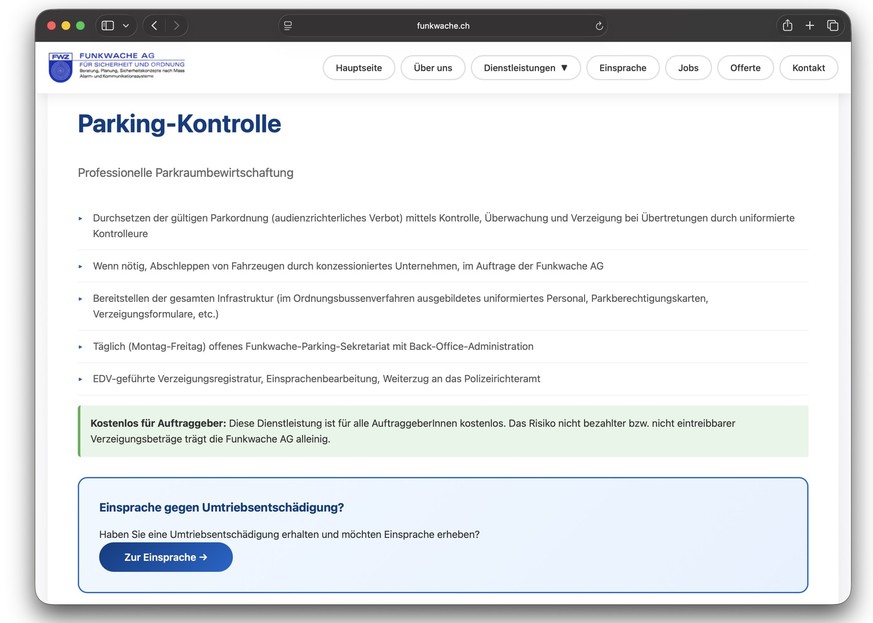
Task: Open the Hauptseite nav item
Action: (359, 68)
